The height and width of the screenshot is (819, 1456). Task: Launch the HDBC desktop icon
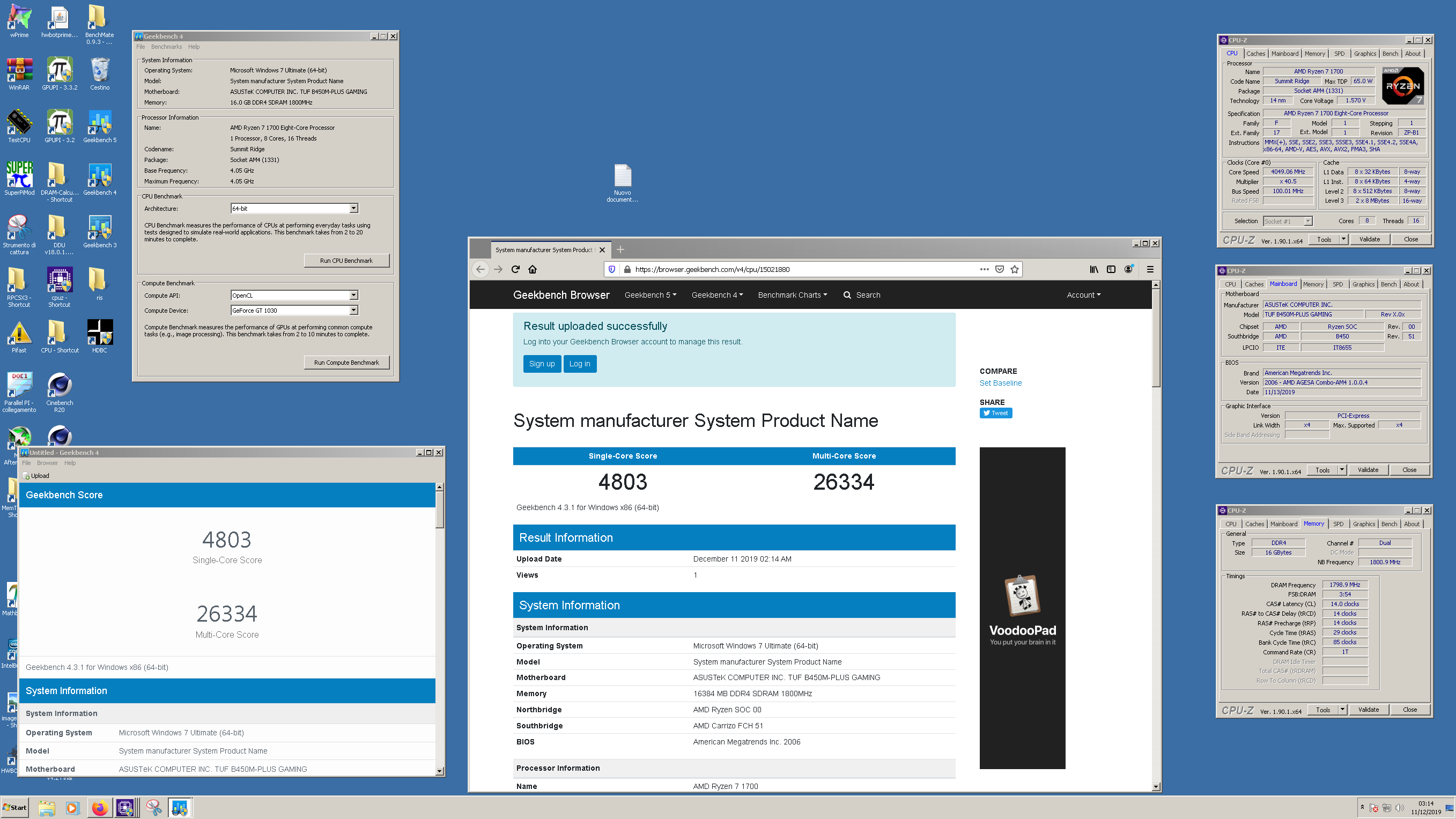tap(99, 336)
